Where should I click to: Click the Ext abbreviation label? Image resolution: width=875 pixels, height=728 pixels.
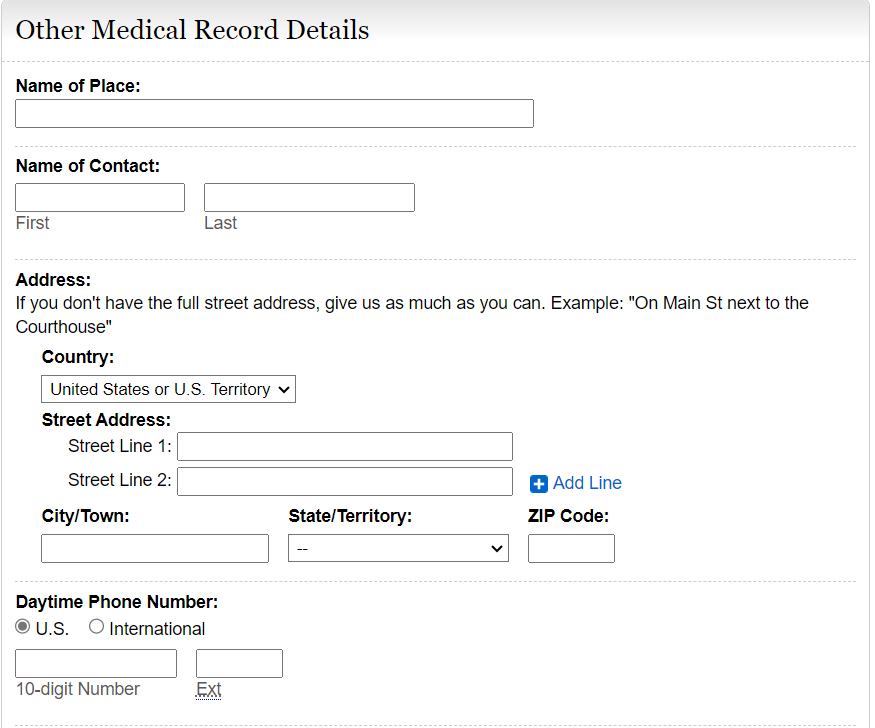point(208,689)
